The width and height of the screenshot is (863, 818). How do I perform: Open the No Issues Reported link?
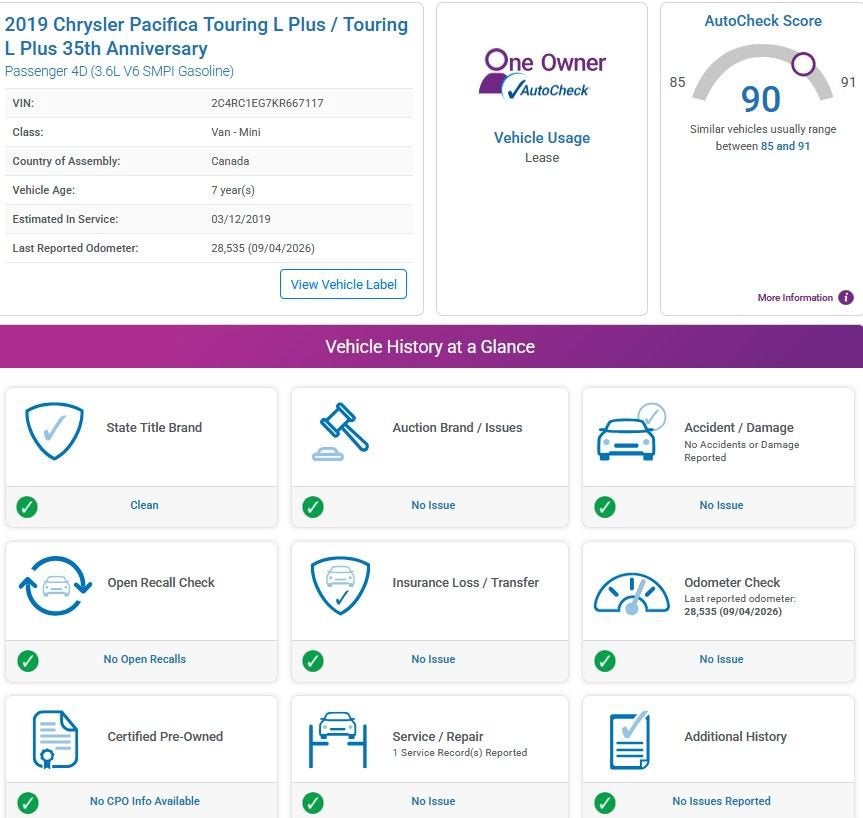tap(721, 801)
